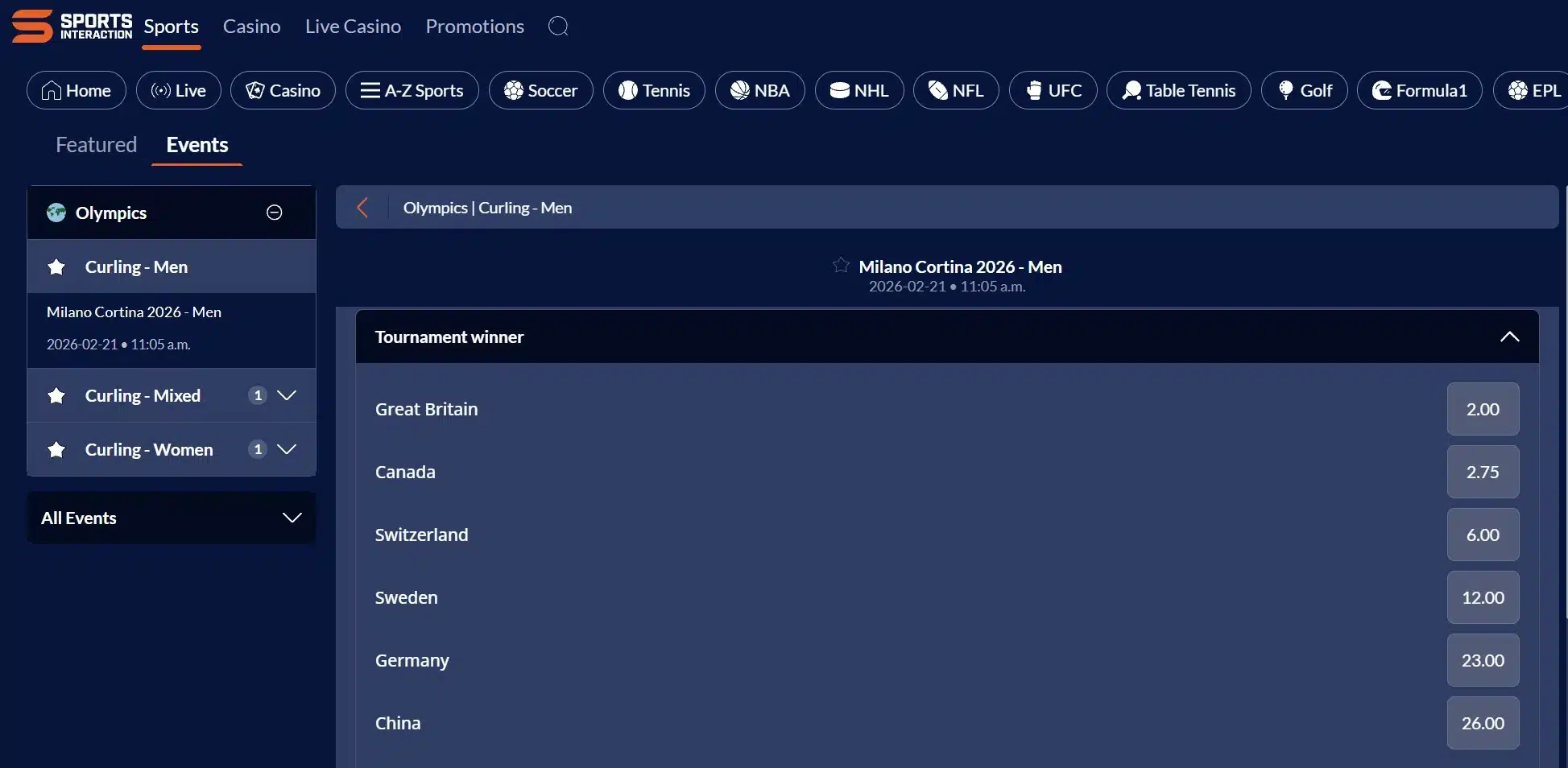
Task: Select Canada odds of 2.75
Action: point(1482,472)
